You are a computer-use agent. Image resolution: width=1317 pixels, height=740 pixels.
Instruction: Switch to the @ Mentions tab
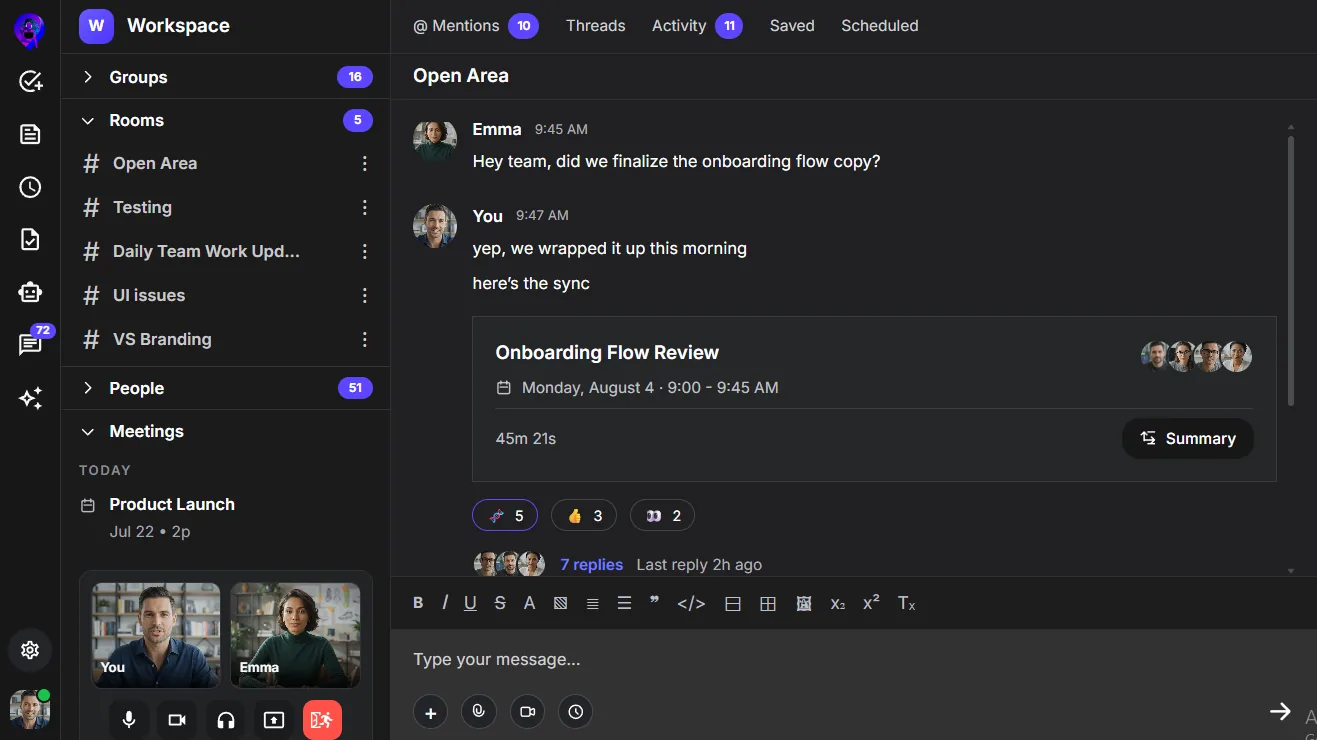click(476, 26)
